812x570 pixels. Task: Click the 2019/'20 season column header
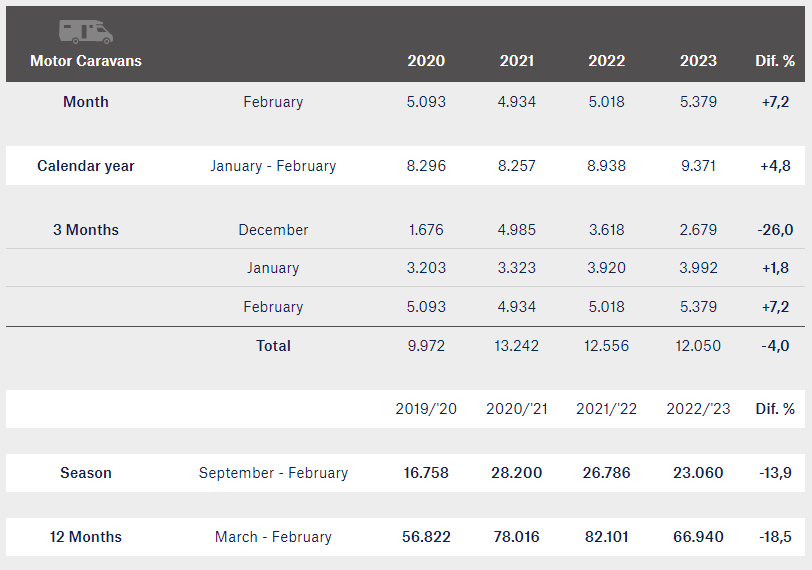click(426, 408)
